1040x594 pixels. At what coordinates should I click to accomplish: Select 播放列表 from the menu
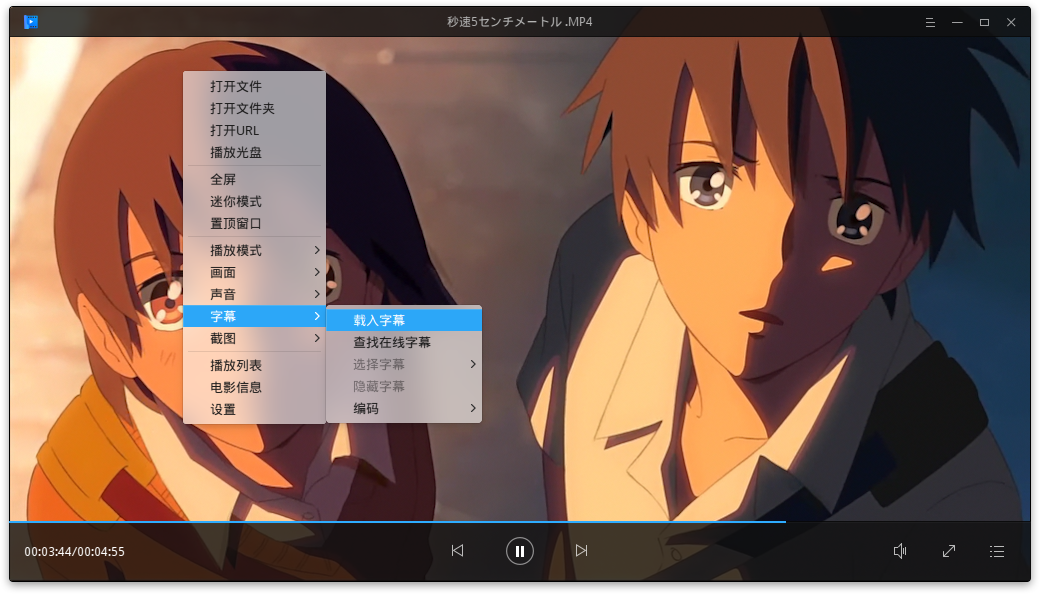pyautogui.click(x=254, y=365)
